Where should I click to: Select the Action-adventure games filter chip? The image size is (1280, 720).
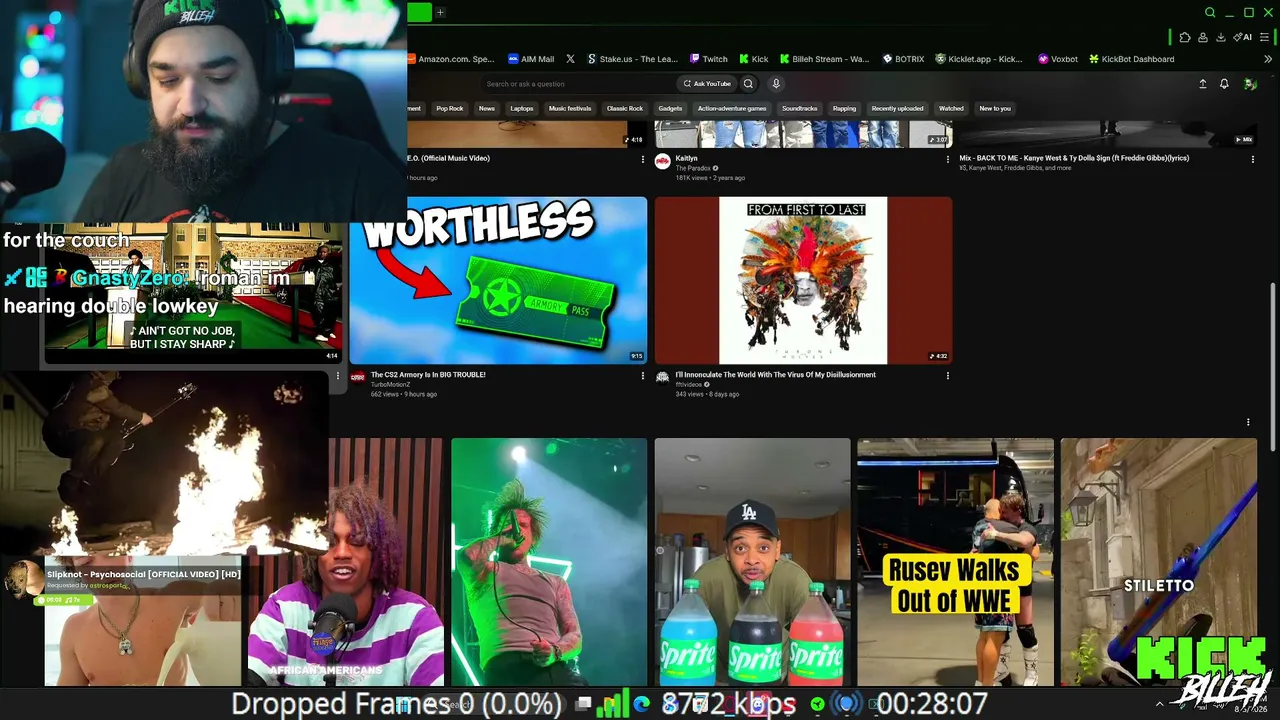click(x=732, y=108)
